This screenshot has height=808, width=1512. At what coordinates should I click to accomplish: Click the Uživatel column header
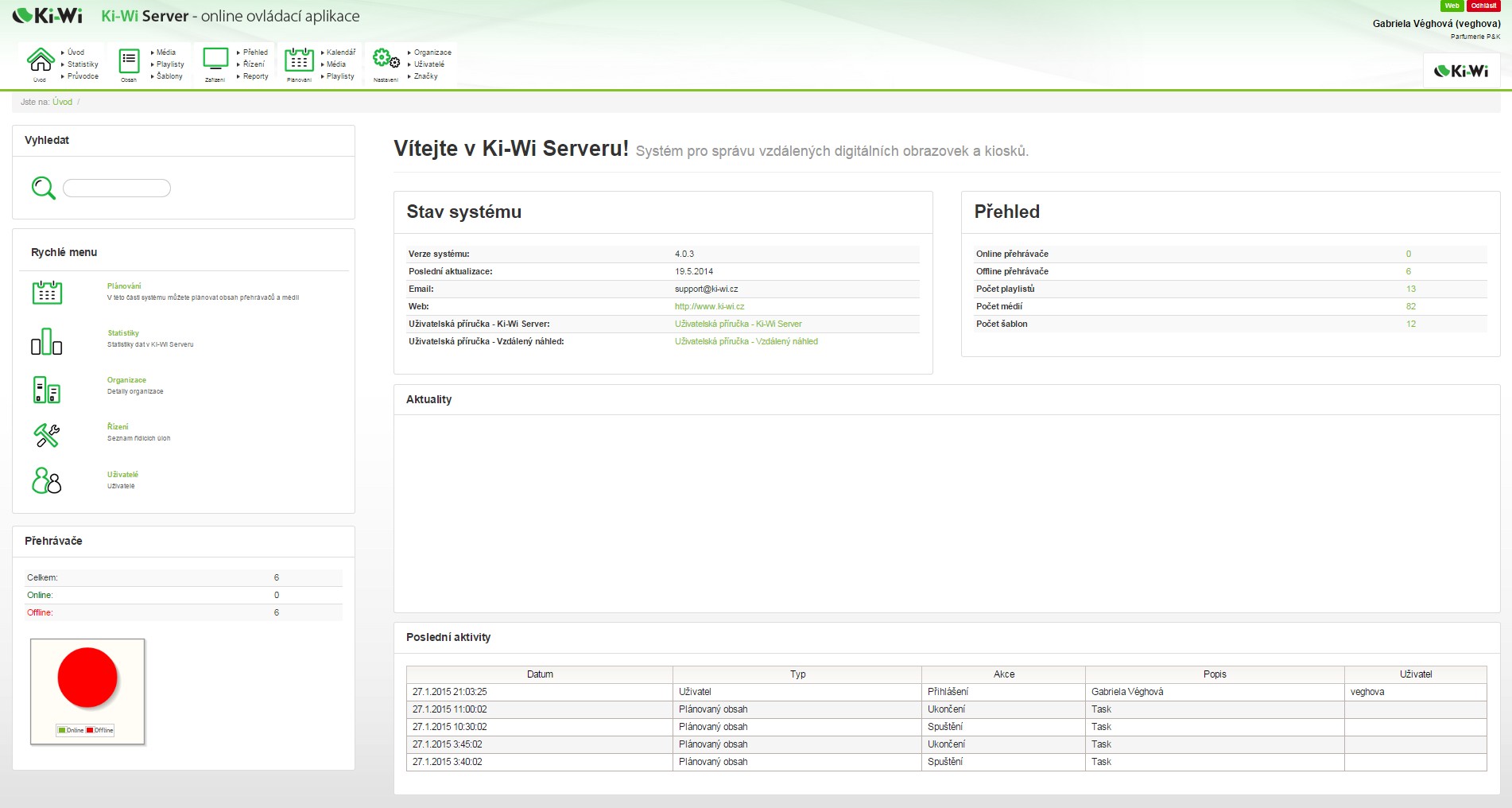(x=1416, y=674)
